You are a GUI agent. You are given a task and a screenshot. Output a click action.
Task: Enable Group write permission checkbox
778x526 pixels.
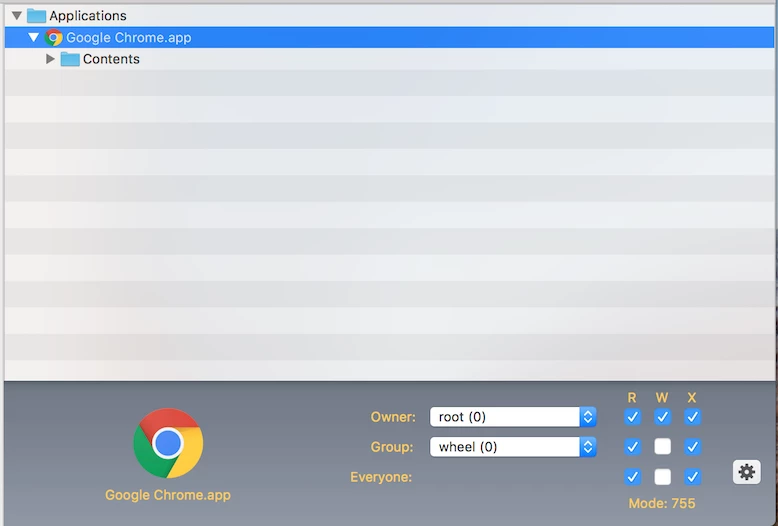[662, 447]
